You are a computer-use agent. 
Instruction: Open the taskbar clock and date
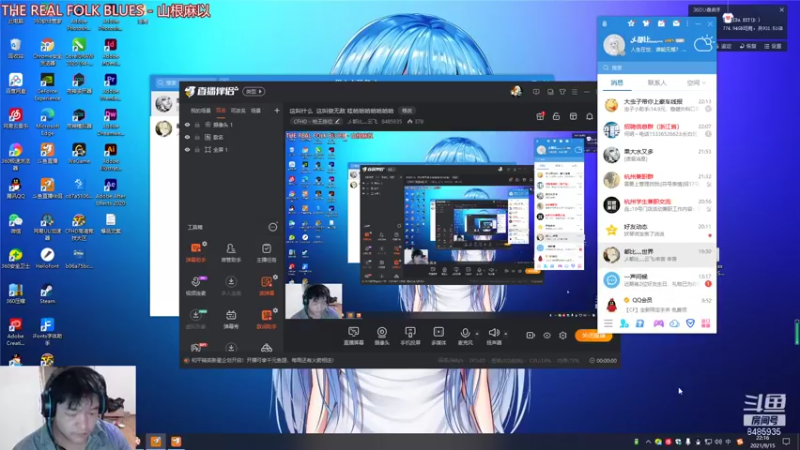(762, 441)
